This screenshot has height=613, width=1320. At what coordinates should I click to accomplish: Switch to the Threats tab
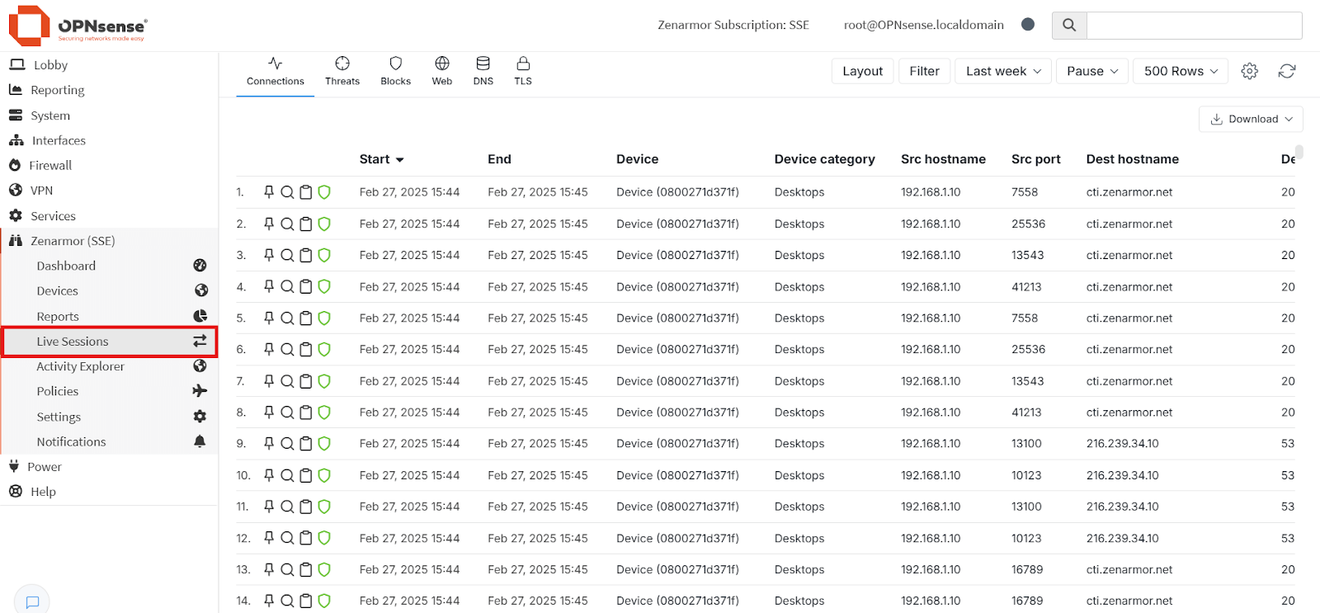pos(342,71)
